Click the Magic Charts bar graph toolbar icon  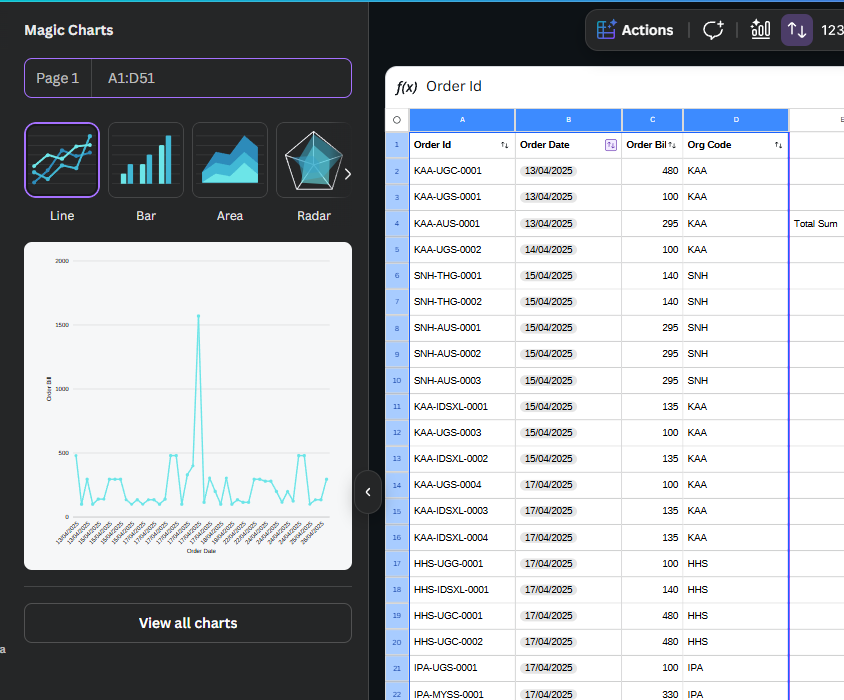(x=760, y=30)
